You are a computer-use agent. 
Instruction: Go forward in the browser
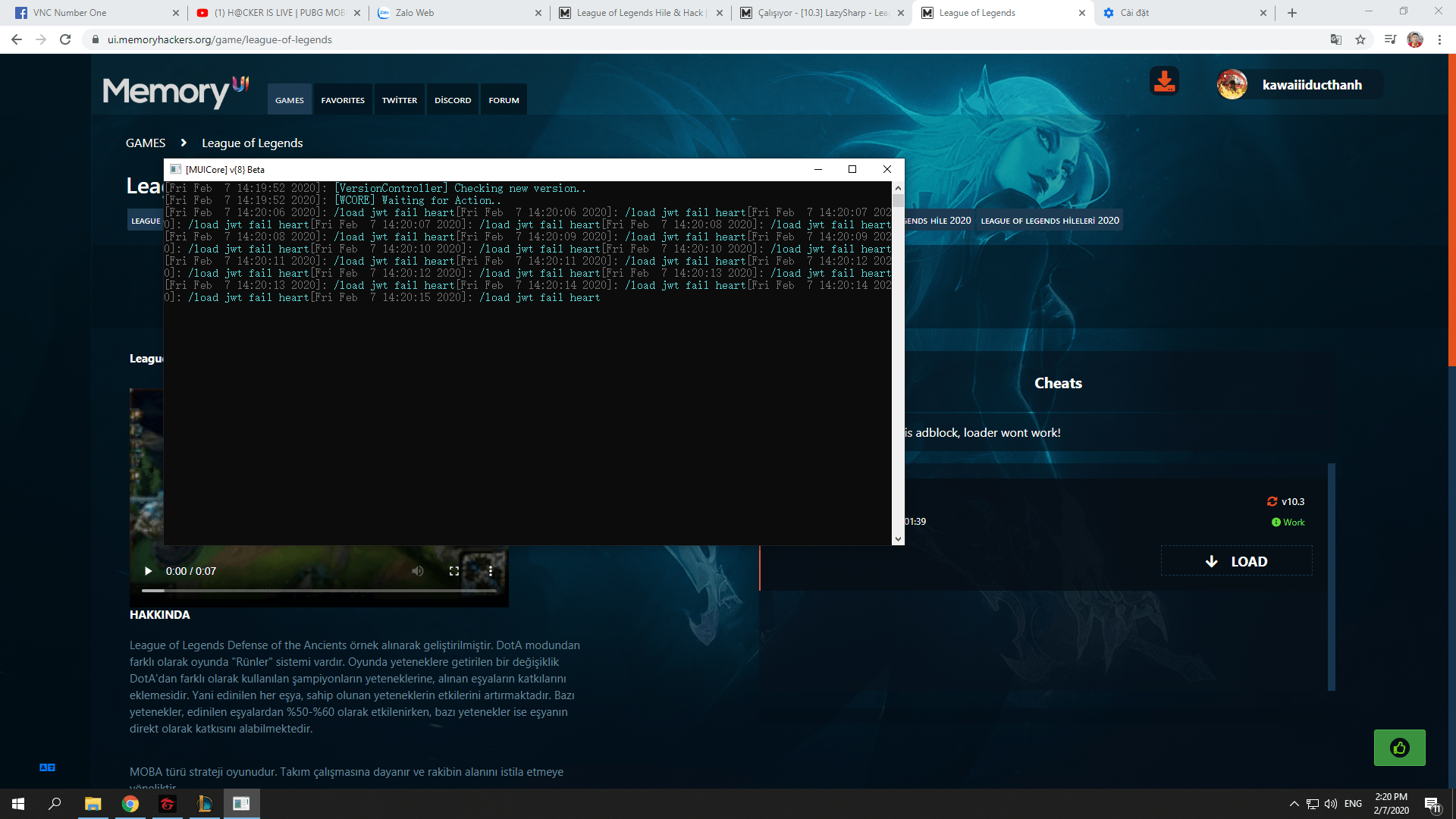click(41, 39)
